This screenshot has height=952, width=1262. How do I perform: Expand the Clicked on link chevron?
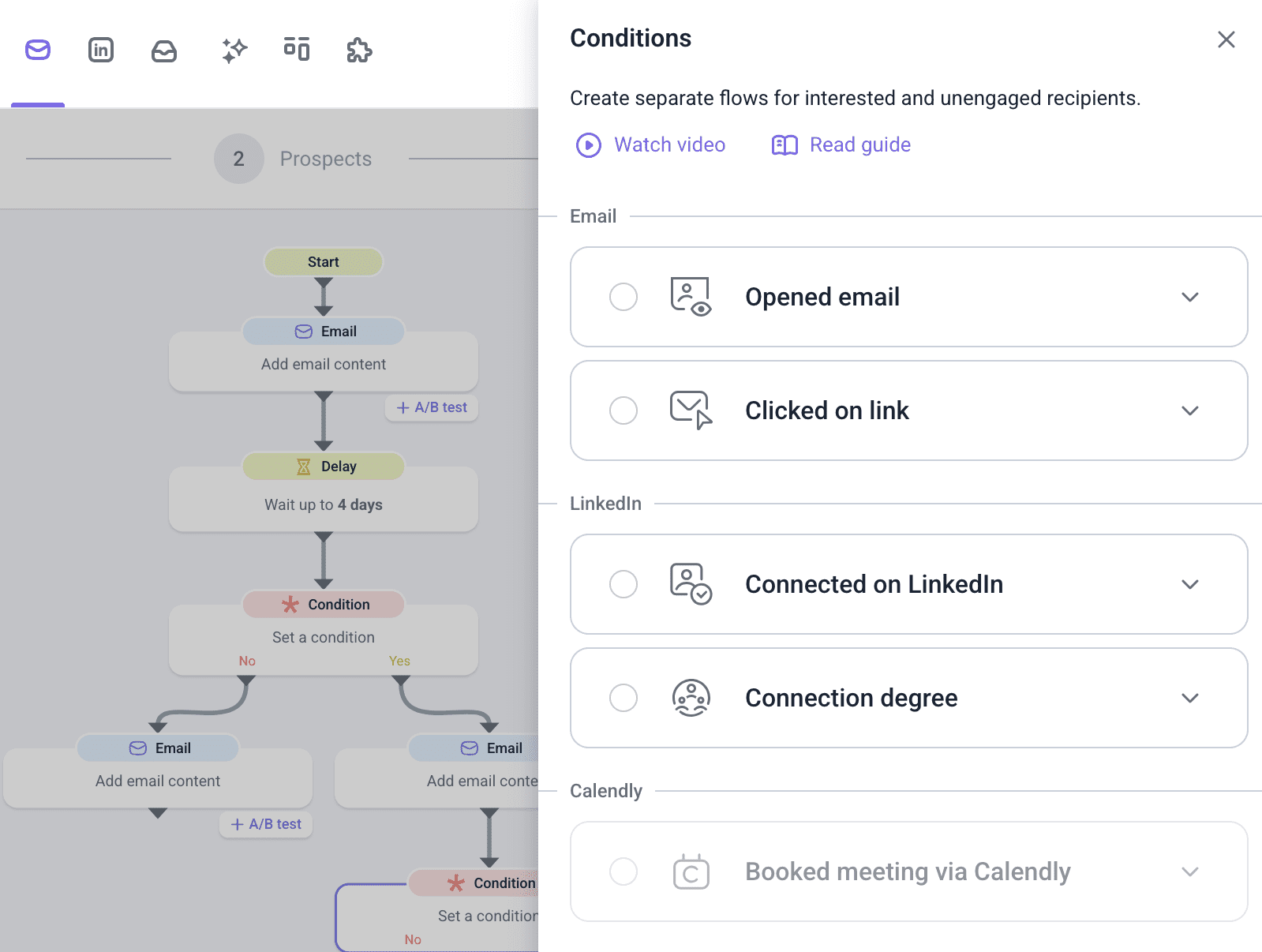click(x=1189, y=410)
